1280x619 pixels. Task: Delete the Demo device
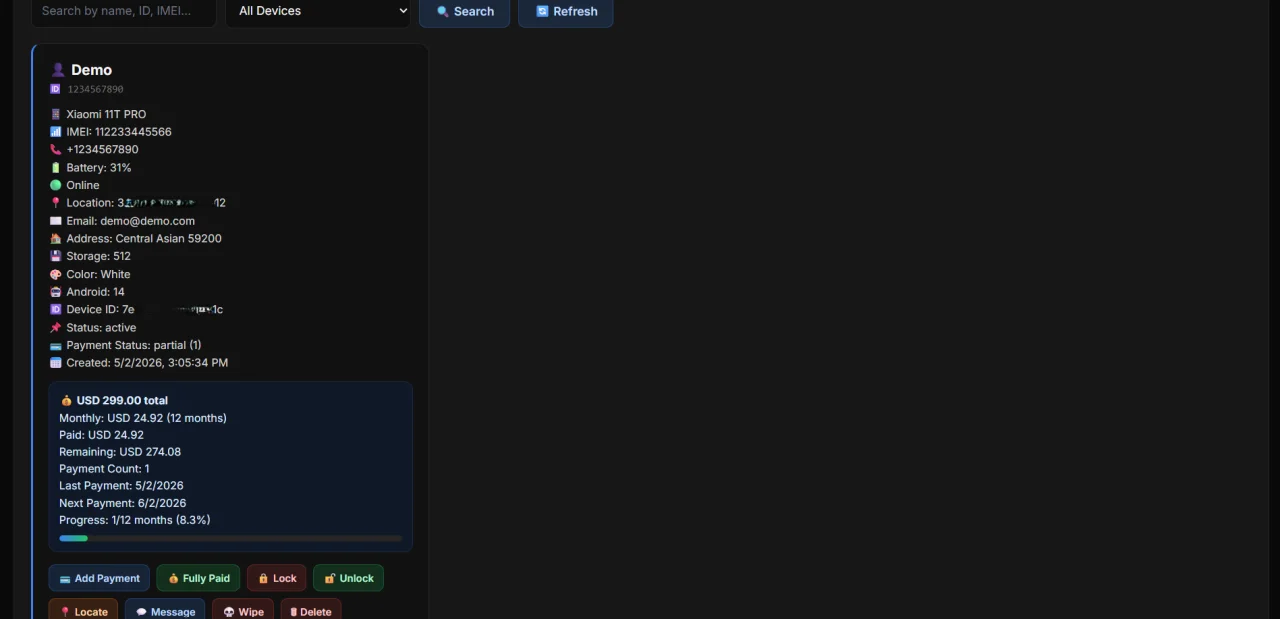click(x=311, y=611)
